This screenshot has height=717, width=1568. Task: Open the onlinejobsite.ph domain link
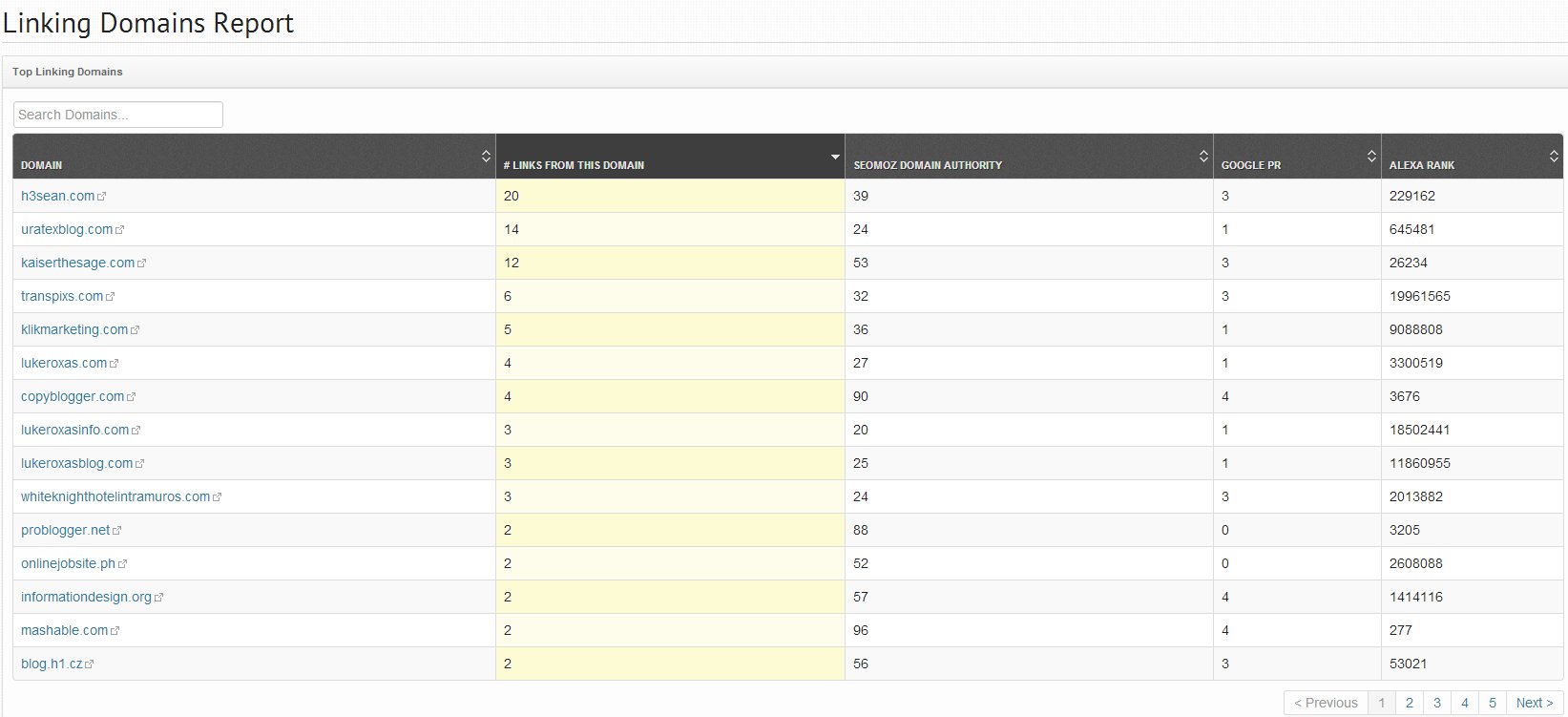tap(68, 563)
